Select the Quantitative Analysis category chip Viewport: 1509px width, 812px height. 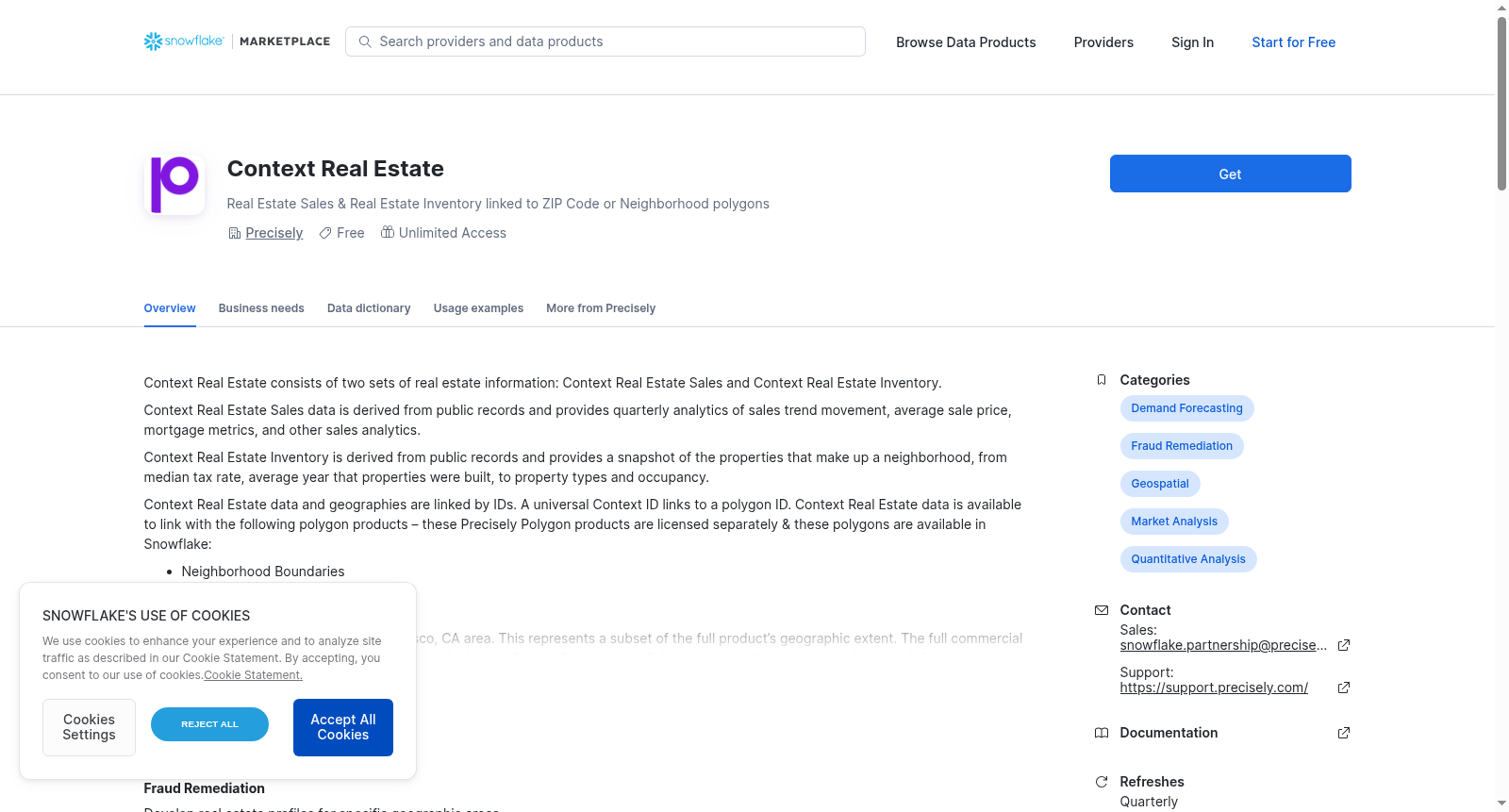pos(1188,559)
